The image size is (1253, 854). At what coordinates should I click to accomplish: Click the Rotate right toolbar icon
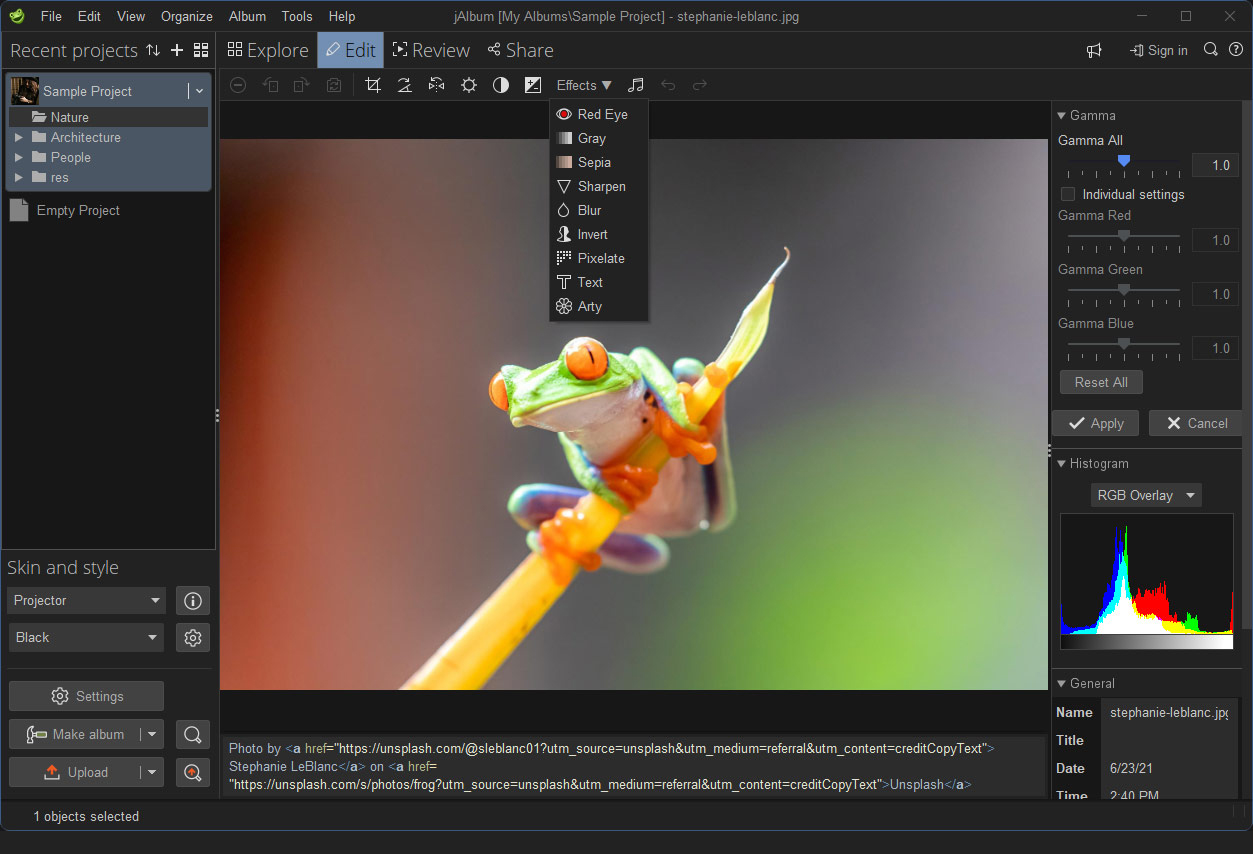[x=302, y=85]
